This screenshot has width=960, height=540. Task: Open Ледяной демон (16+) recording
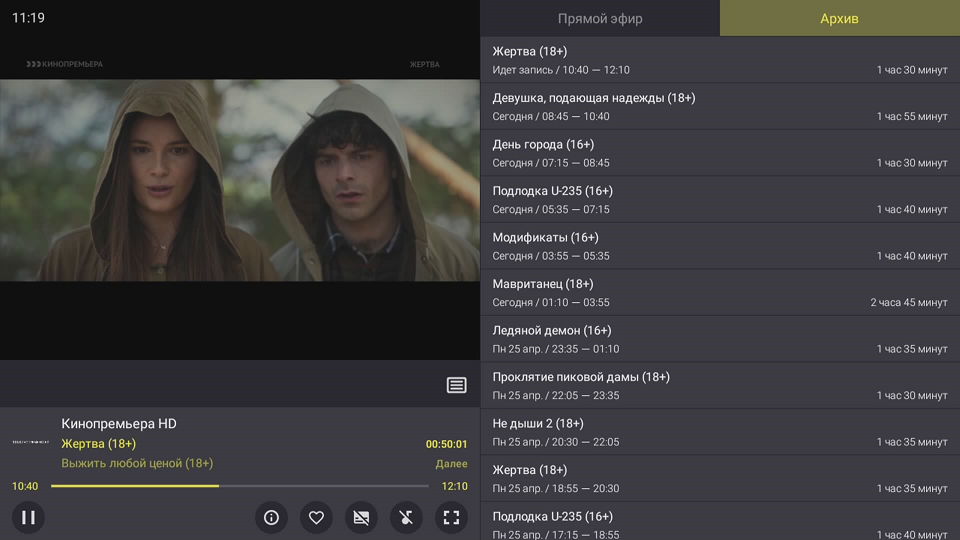719,339
